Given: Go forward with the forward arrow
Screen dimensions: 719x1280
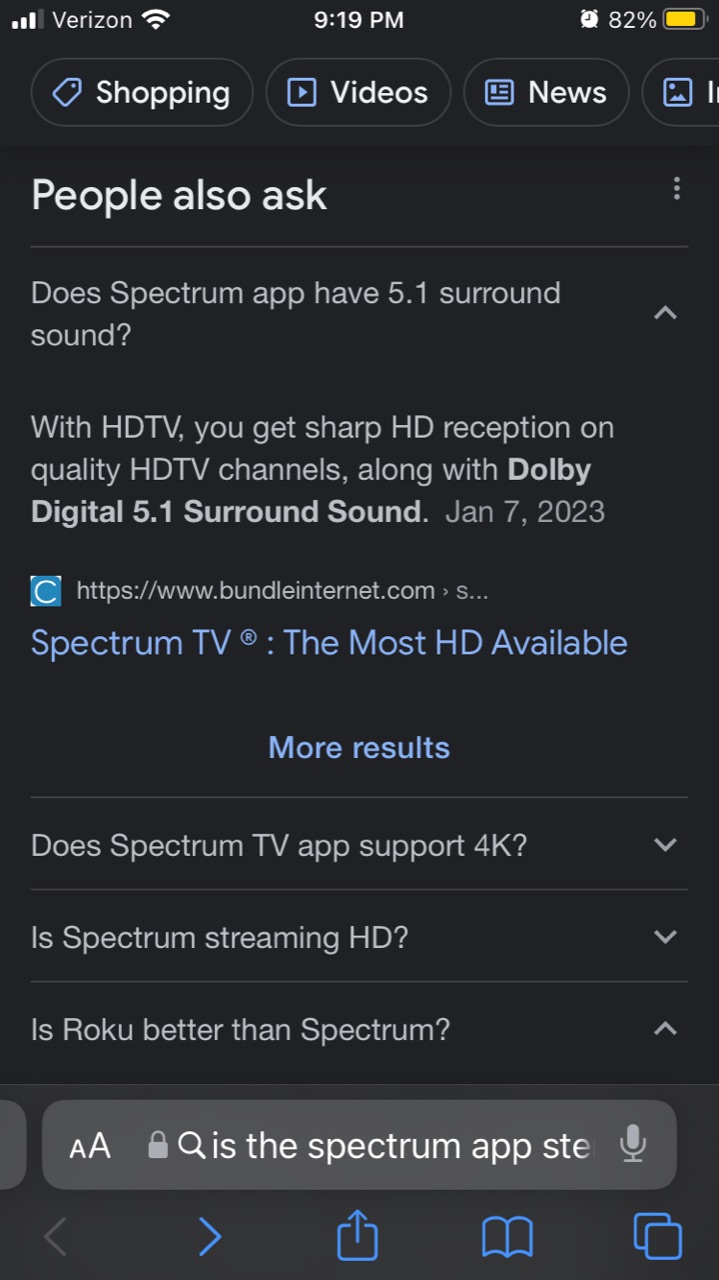Looking at the screenshot, I should pyautogui.click(x=209, y=1237).
